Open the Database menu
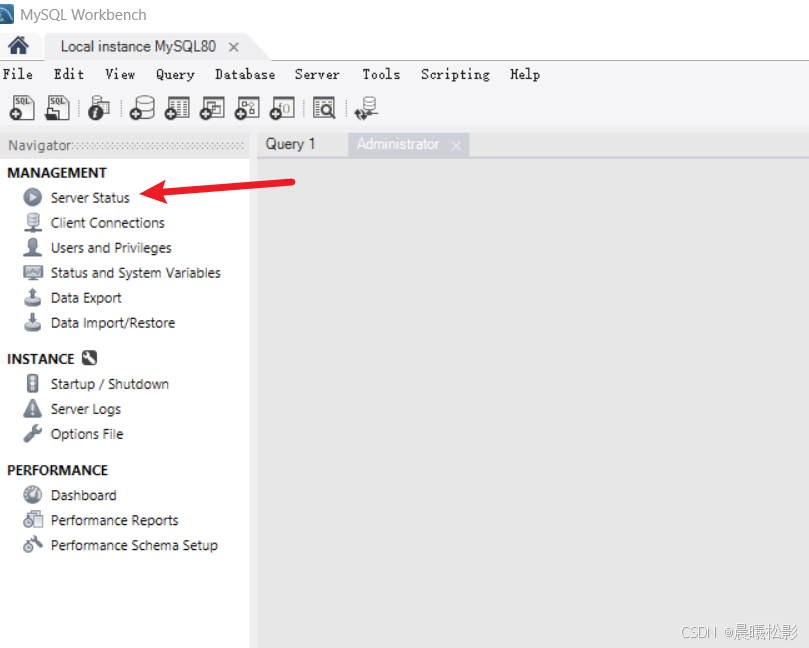 [245, 74]
